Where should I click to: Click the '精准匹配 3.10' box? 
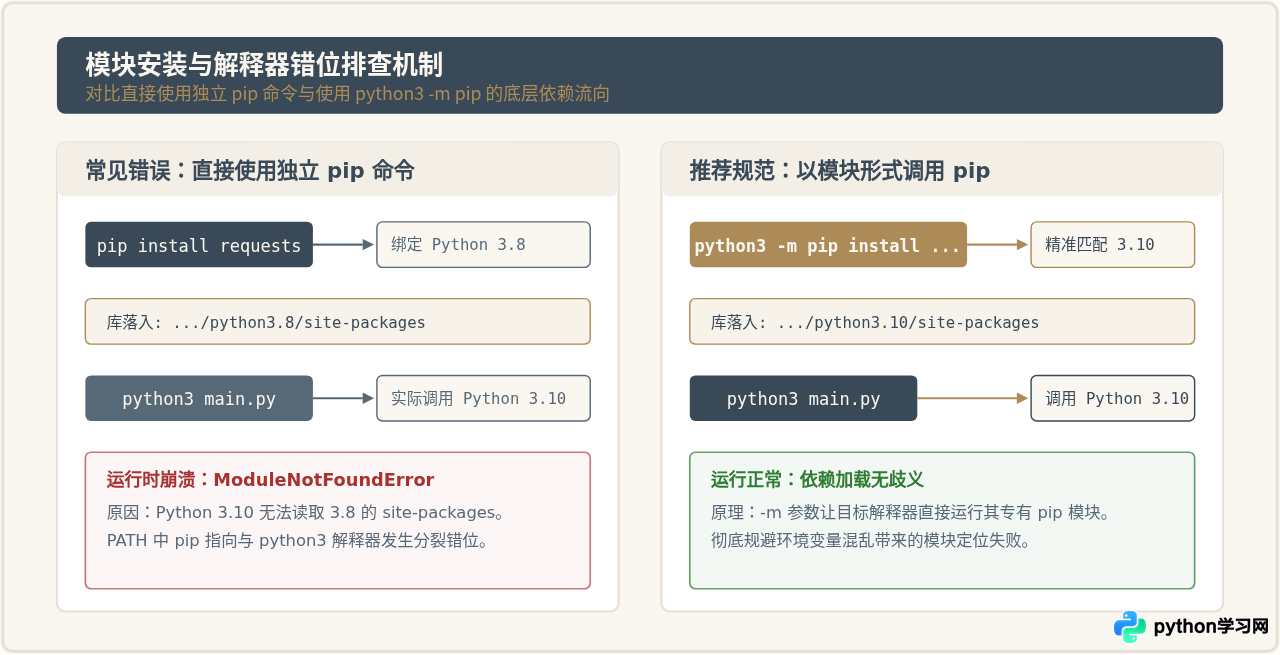(1113, 245)
